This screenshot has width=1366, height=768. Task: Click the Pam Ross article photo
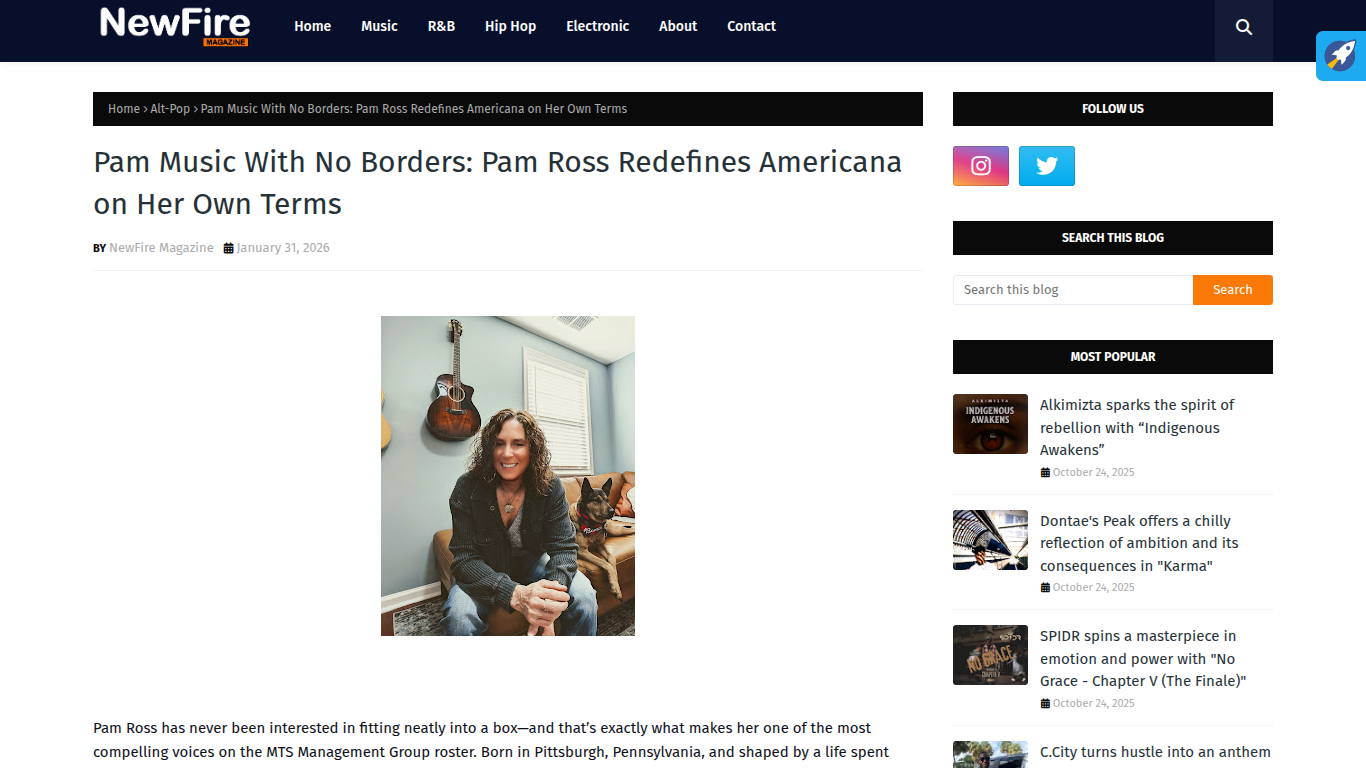pos(508,476)
